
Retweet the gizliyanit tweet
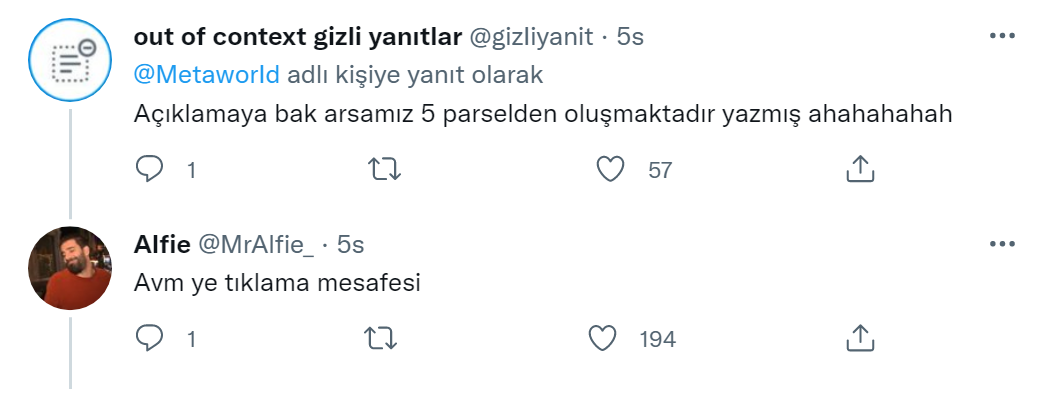tap(385, 169)
